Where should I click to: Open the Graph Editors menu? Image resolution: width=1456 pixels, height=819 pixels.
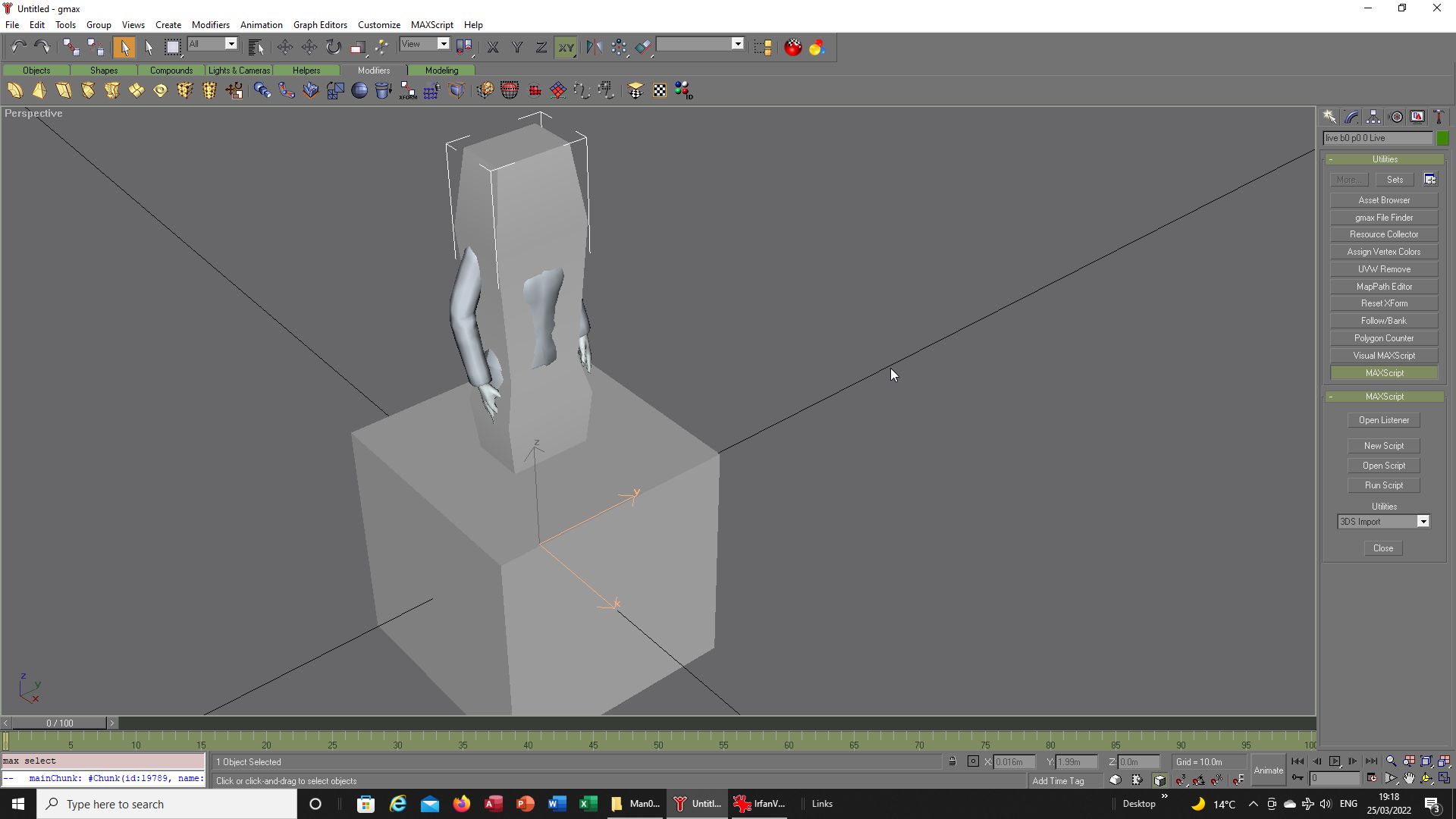click(320, 24)
